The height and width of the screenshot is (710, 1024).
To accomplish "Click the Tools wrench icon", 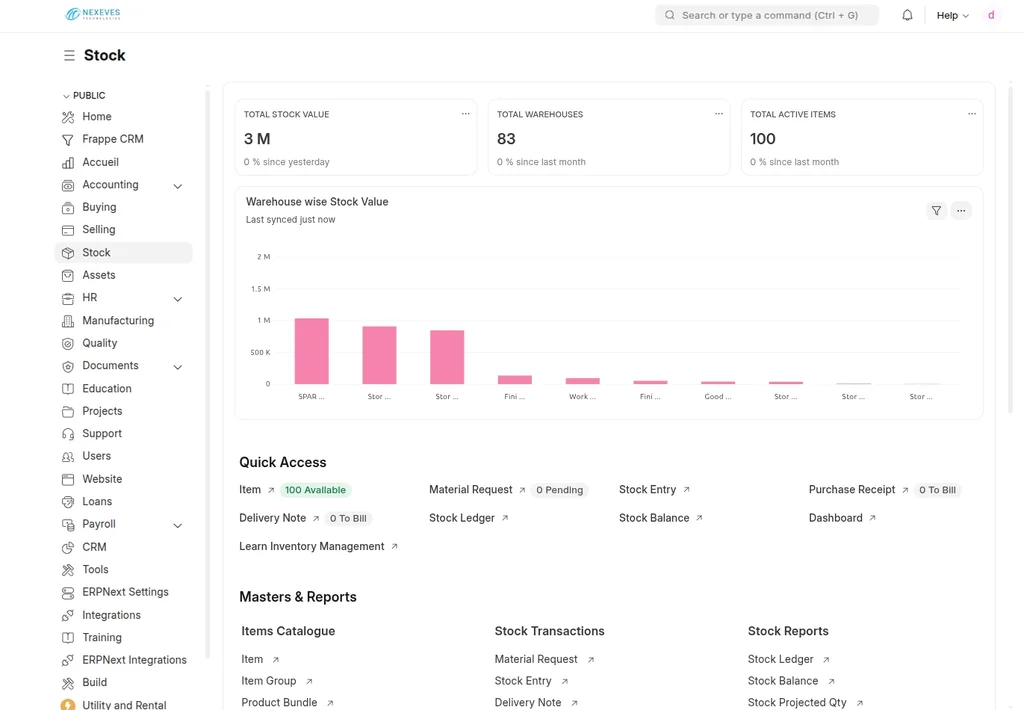I will (68, 570).
